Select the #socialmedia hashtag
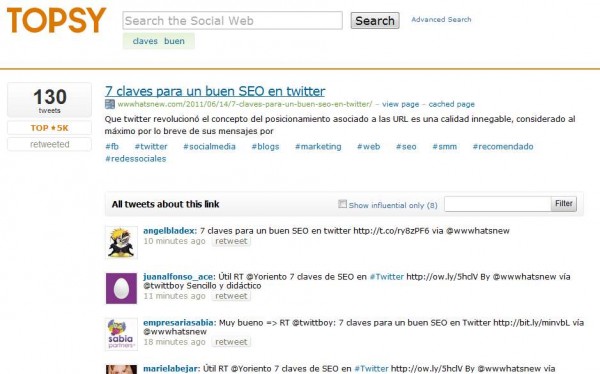This screenshot has height=374, width=600. [x=209, y=147]
